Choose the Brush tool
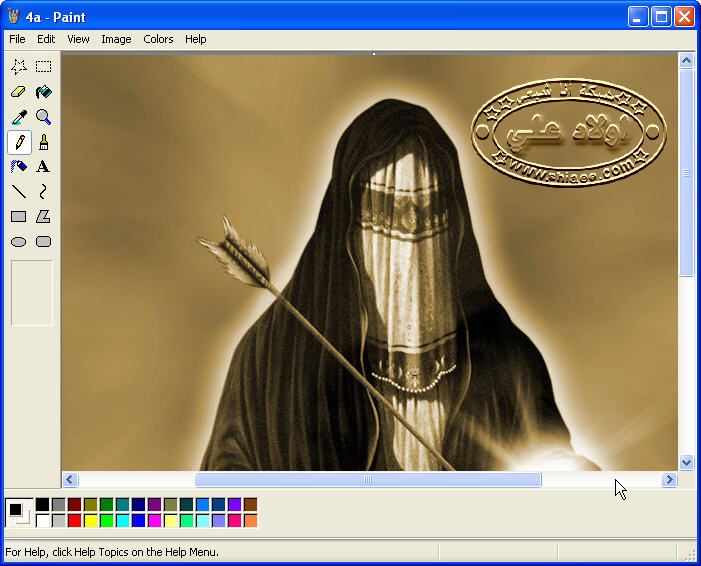The image size is (701, 566). point(43,142)
